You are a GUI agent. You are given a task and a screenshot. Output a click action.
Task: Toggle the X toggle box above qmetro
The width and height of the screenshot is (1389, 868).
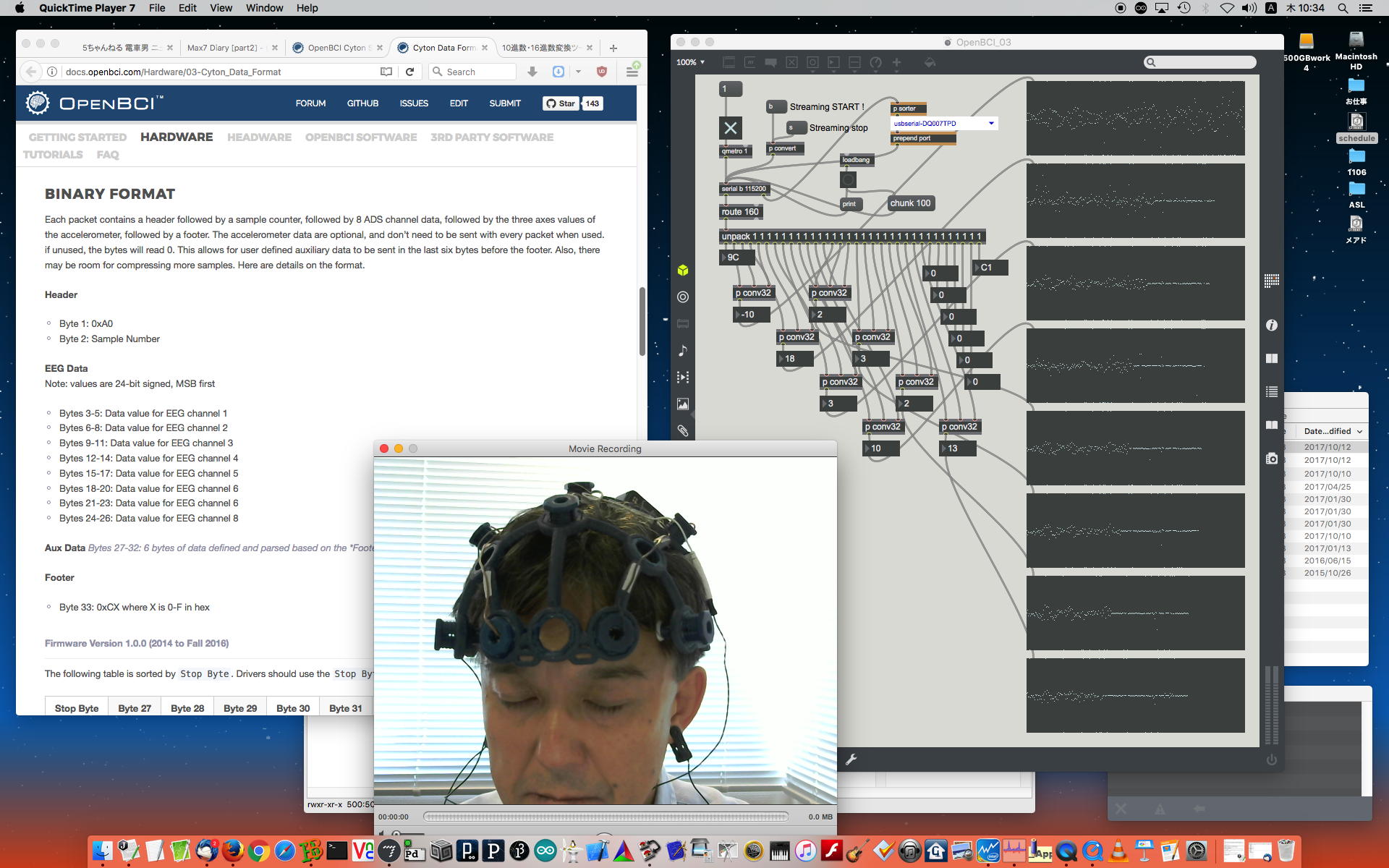[730, 128]
